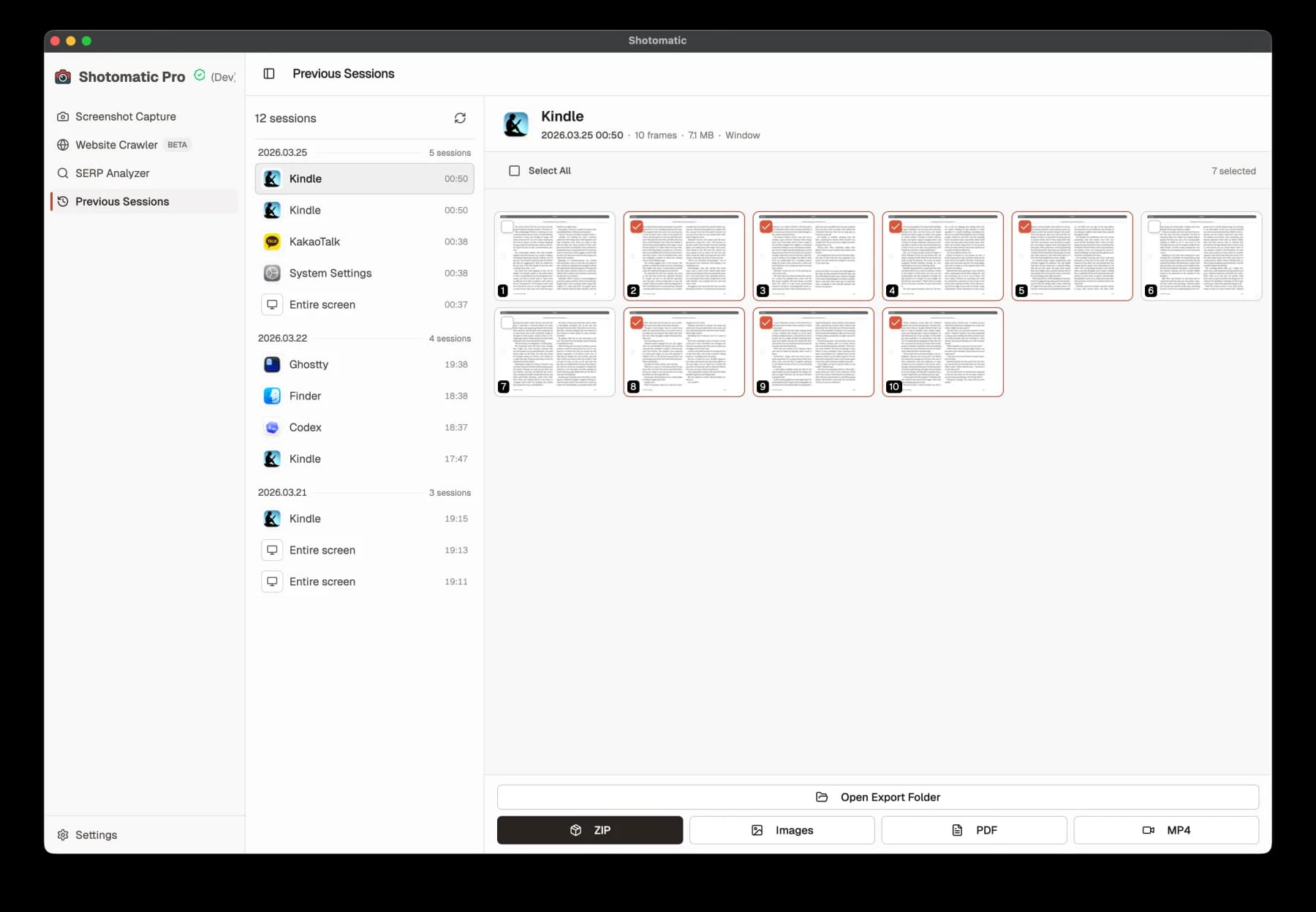
Task: Refresh the sessions list
Action: (x=460, y=118)
